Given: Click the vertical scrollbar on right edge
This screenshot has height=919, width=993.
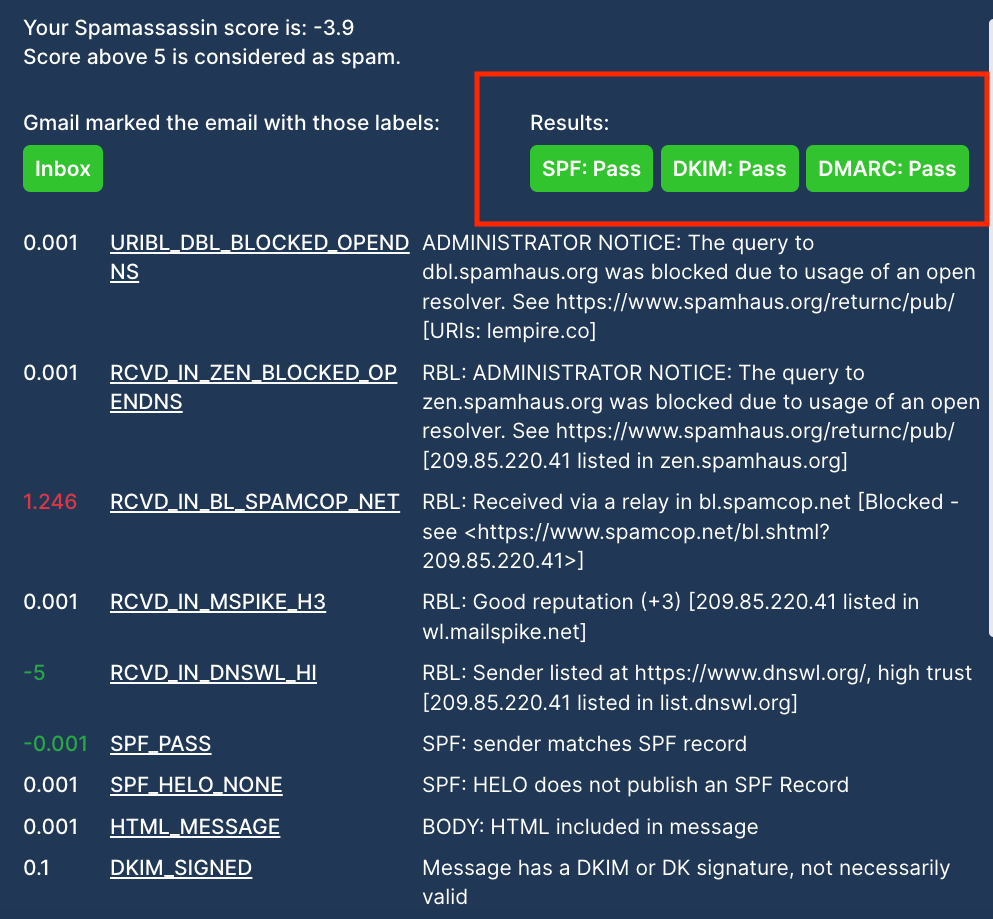Looking at the screenshot, I should [x=989, y=330].
